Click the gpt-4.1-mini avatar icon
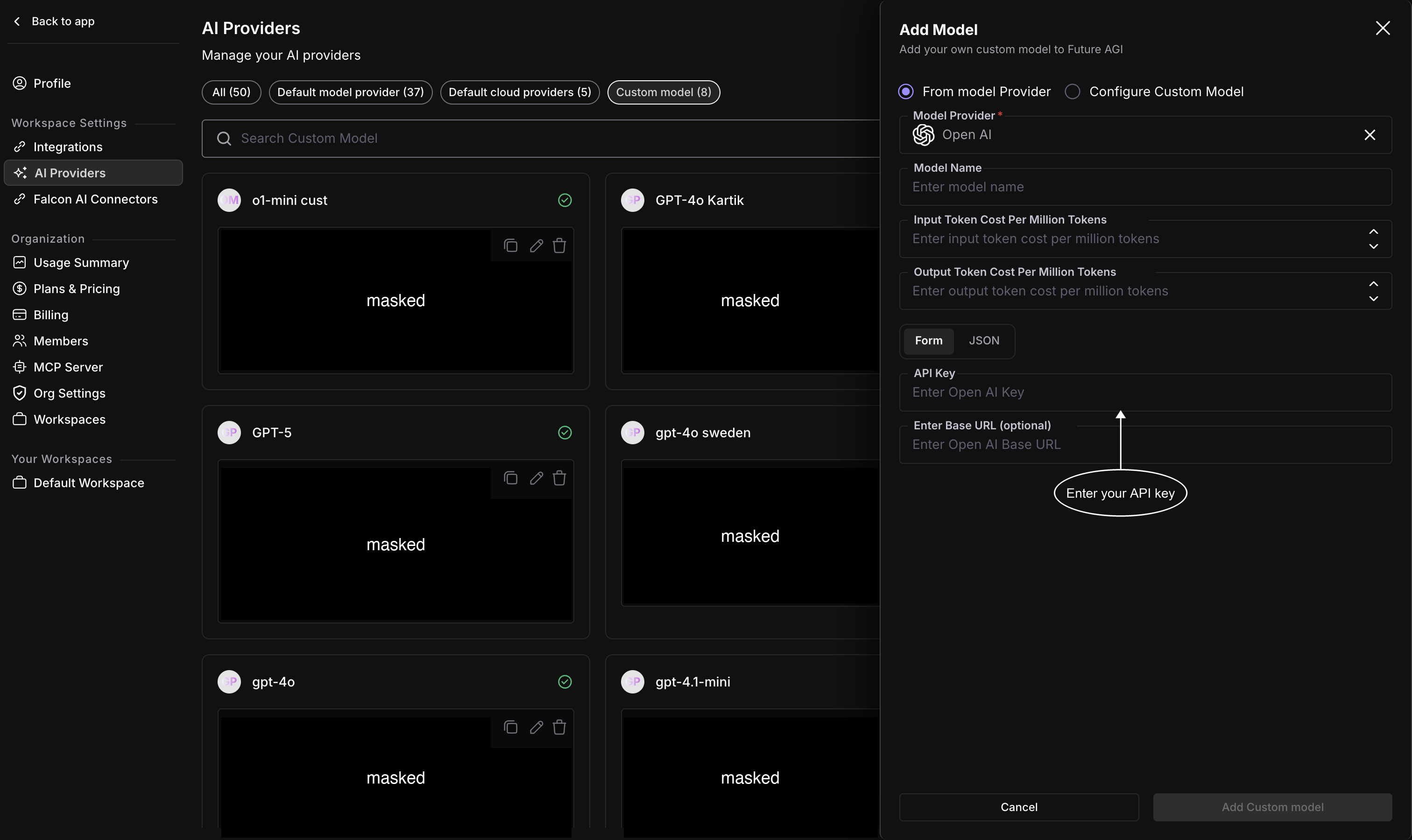This screenshot has height=840, width=1412. pos(633,681)
